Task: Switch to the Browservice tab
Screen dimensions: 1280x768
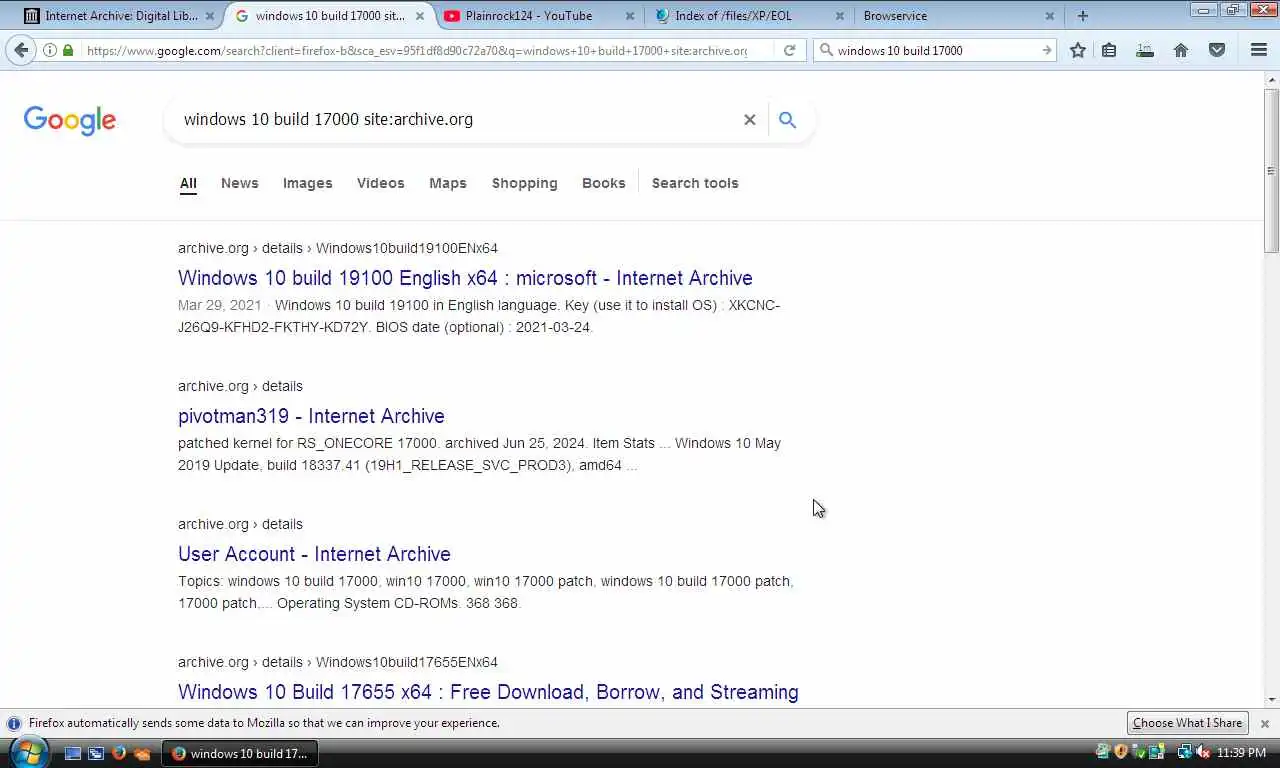Action: [x=960, y=16]
